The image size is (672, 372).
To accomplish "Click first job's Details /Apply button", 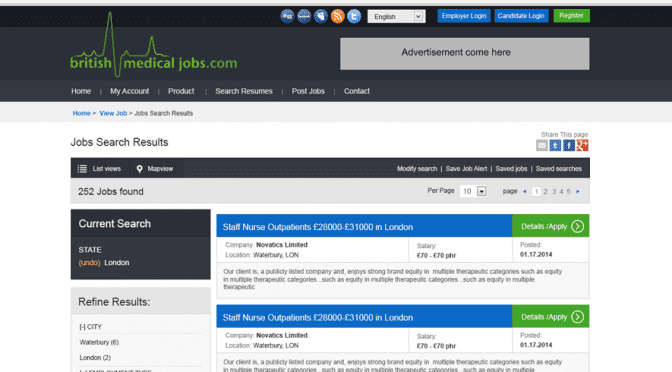I will click(551, 226).
